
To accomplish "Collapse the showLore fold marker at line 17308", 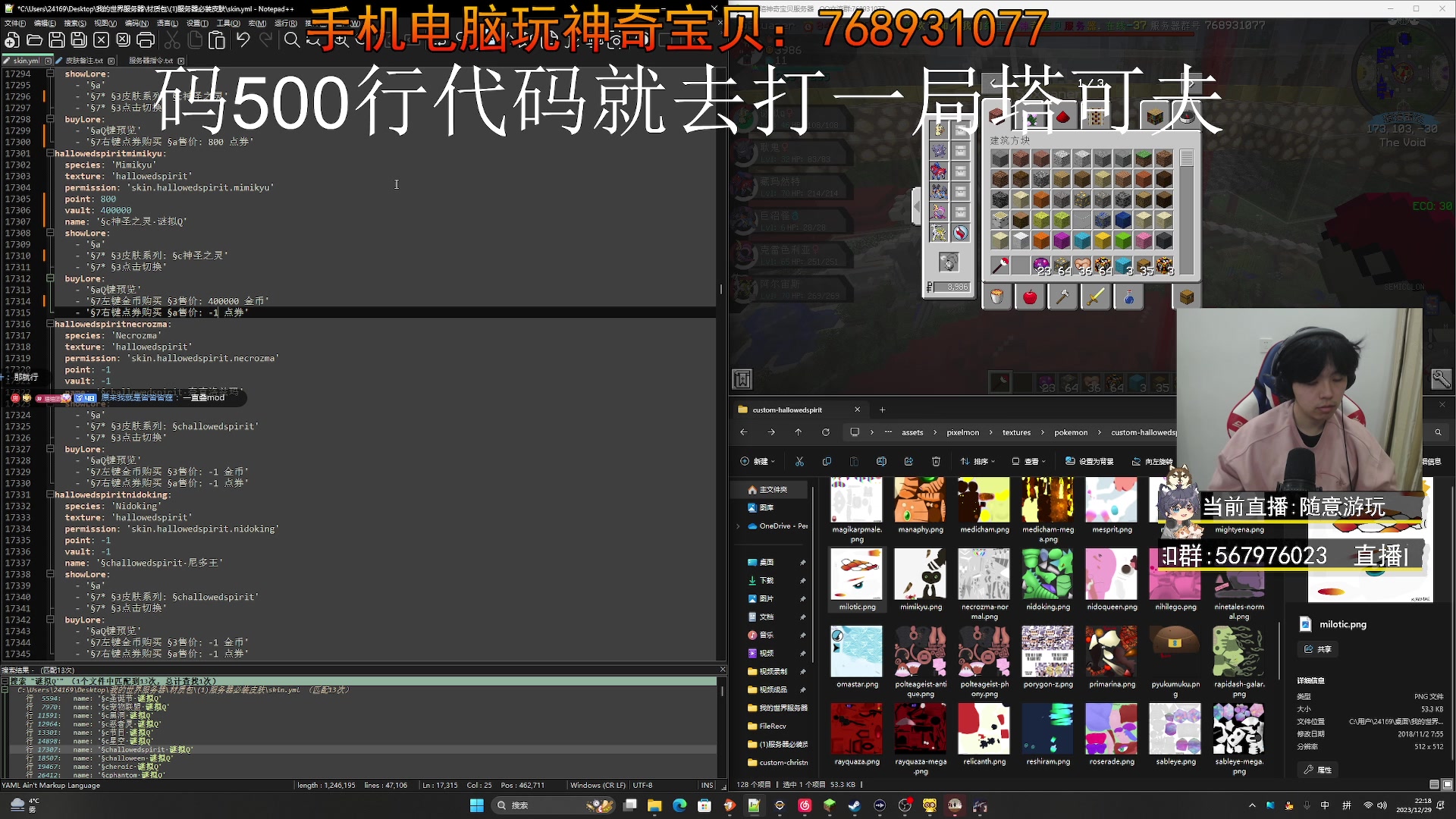I will (50, 233).
